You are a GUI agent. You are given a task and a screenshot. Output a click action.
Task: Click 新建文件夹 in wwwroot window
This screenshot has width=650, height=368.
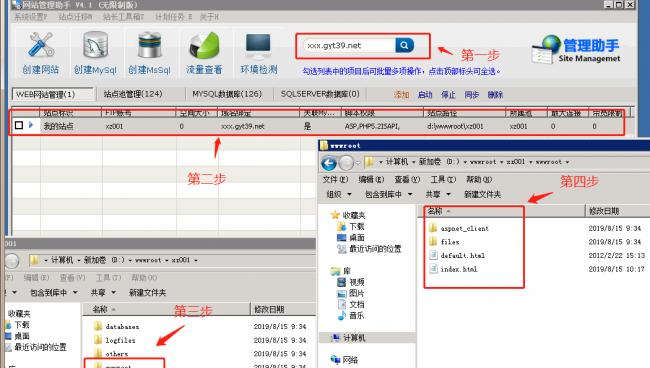[x=483, y=194]
